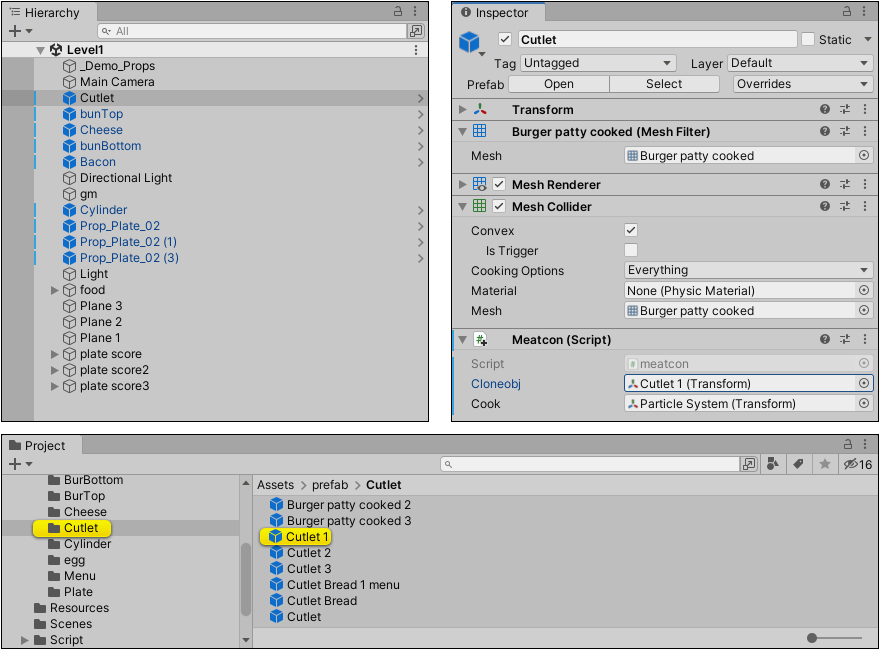The height and width of the screenshot is (650, 880).
Task: Click the prefab Open button
Action: (x=559, y=85)
